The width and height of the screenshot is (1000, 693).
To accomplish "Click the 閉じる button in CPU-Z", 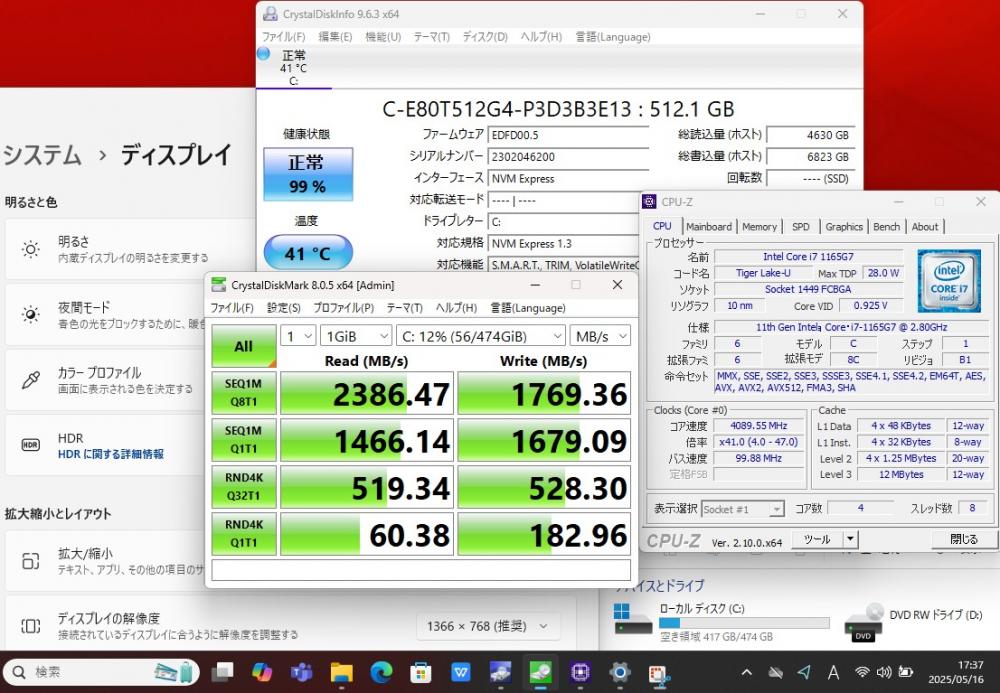I will click(964, 539).
